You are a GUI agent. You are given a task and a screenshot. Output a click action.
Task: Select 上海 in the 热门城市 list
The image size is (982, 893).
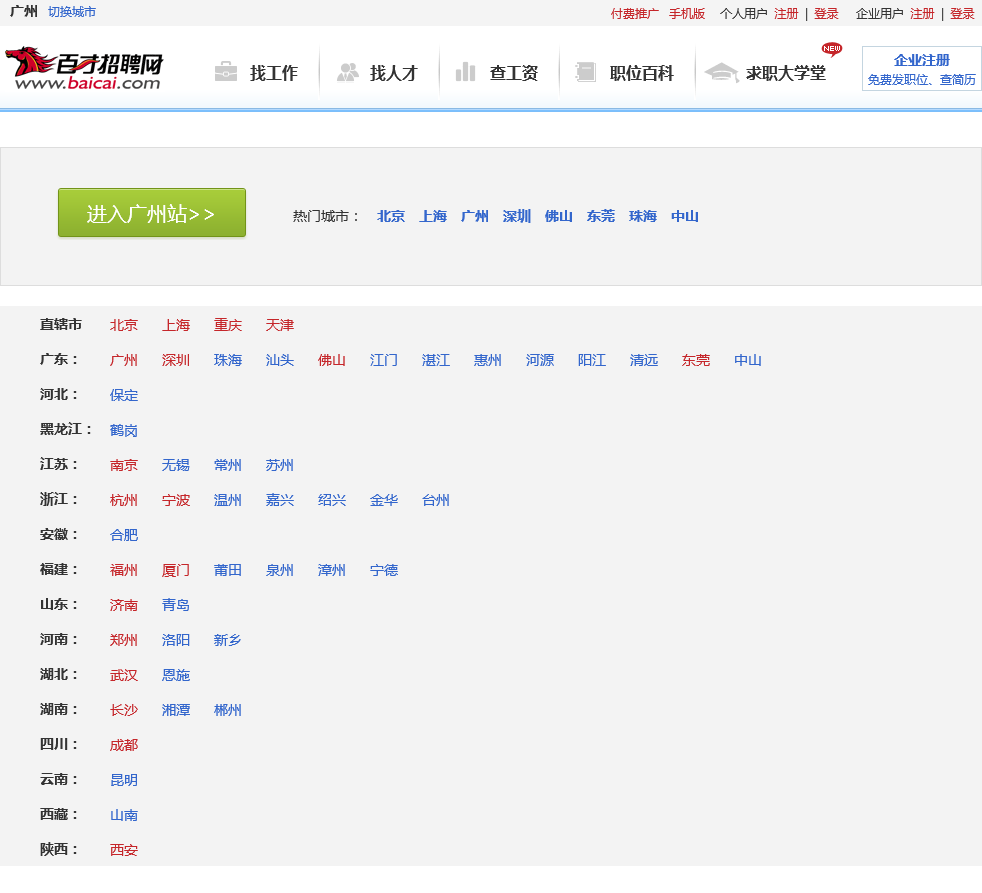click(x=433, y=216)
